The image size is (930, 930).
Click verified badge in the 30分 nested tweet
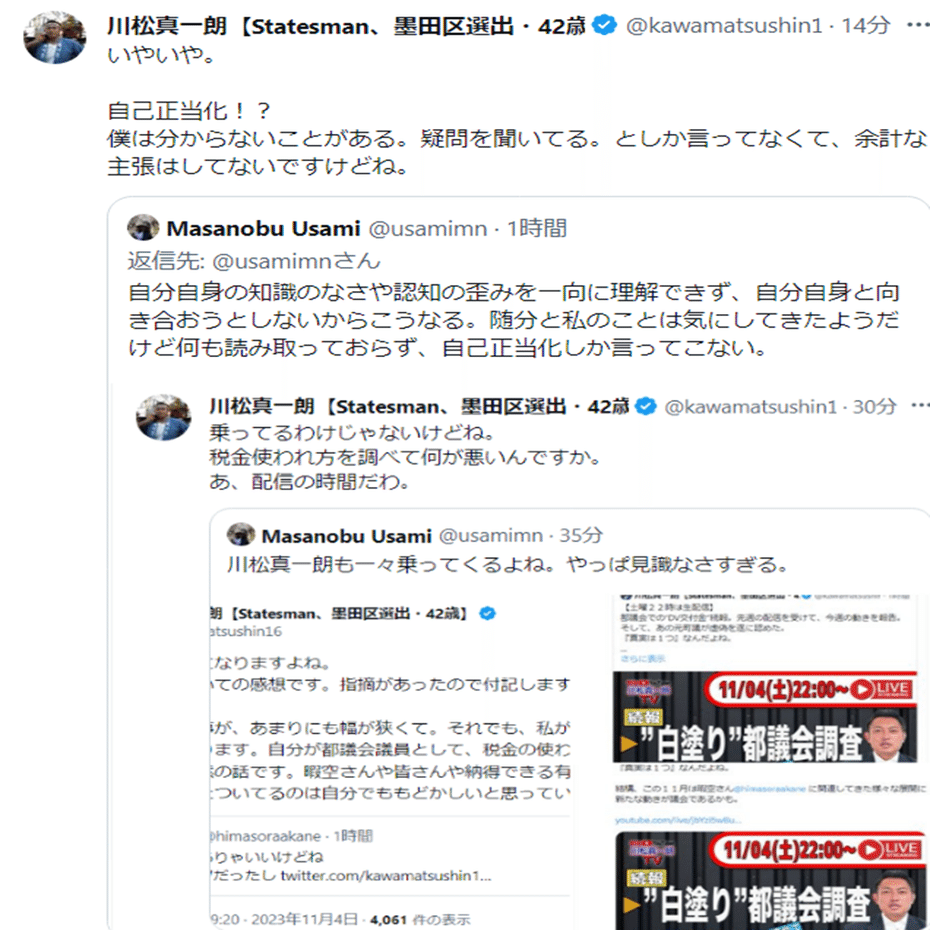point(646,406)
